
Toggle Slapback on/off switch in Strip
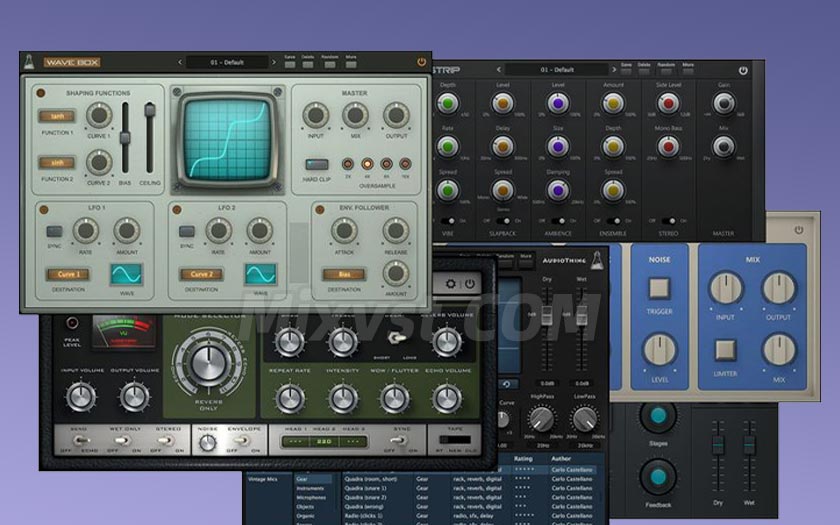click(502, 221)
